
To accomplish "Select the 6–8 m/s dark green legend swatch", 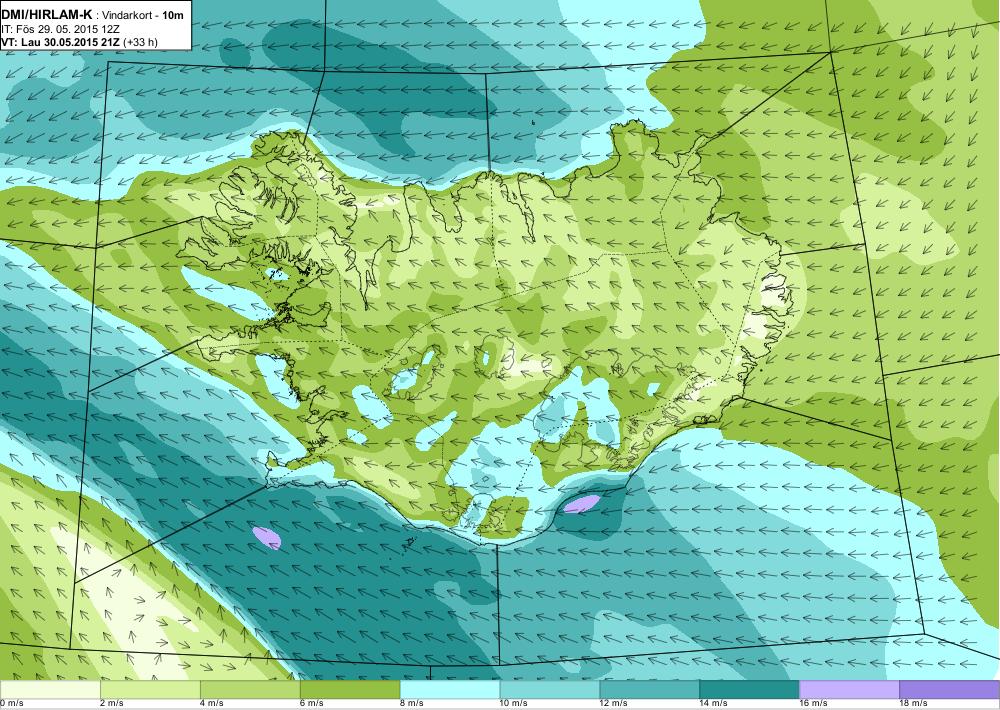I will pos(350,689).
